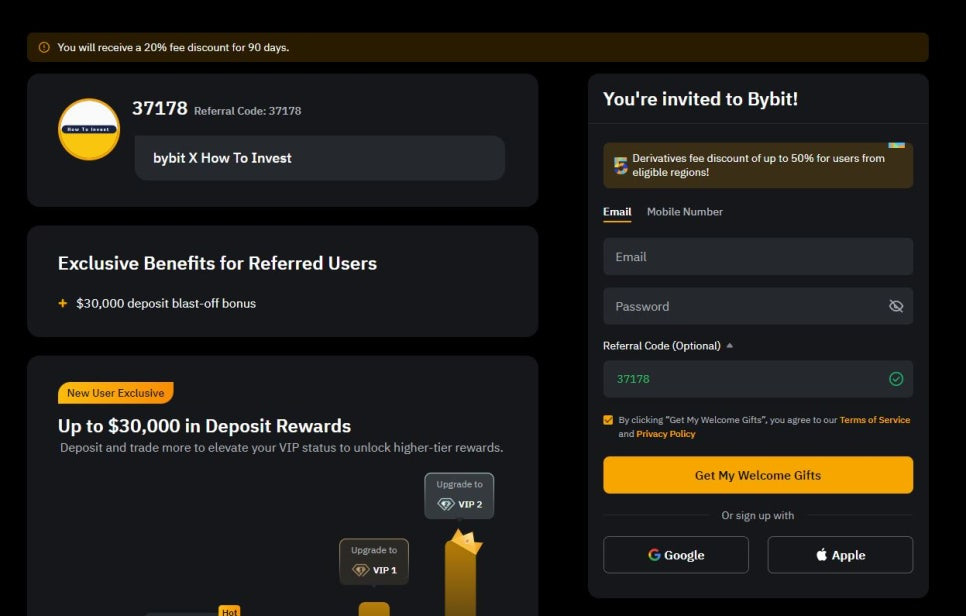Click the New User Exclusive tag
This screenshot has width=966, height=616.
(x=116, y=393)
